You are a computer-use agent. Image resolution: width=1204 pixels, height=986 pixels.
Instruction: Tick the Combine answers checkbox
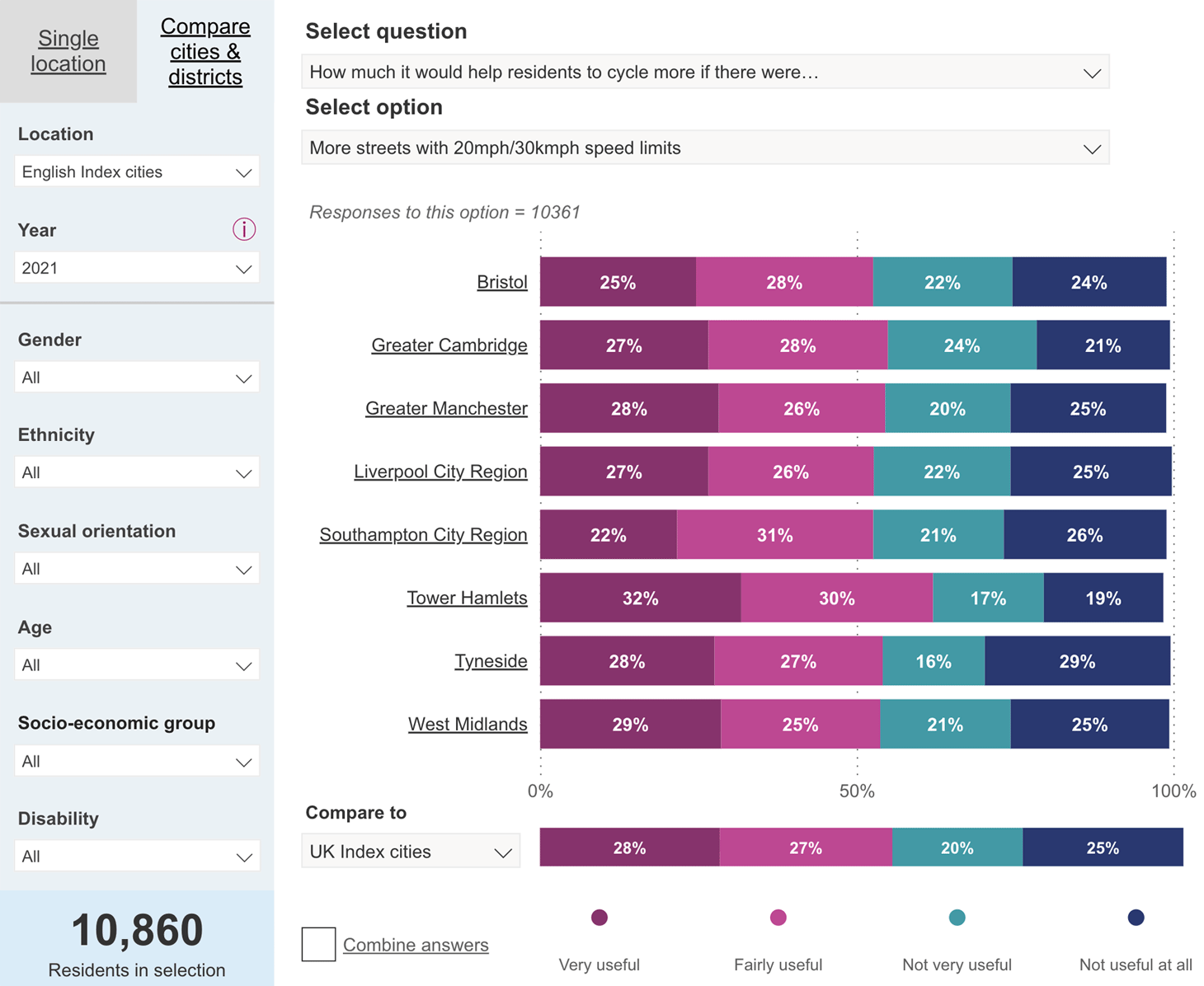[x=318, y=944]
